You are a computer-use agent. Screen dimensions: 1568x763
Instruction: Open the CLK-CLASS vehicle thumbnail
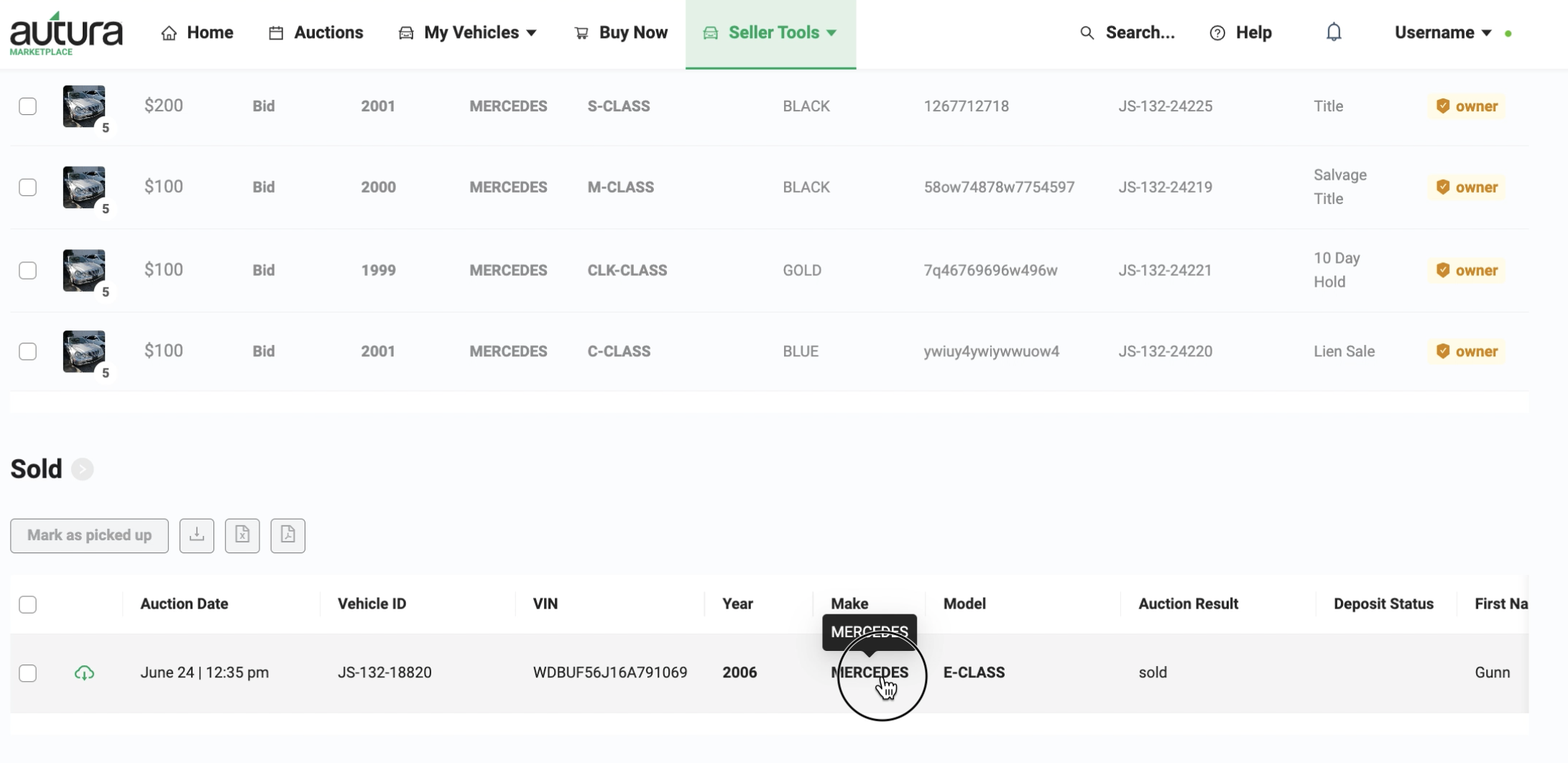click(x=84, y=270)
